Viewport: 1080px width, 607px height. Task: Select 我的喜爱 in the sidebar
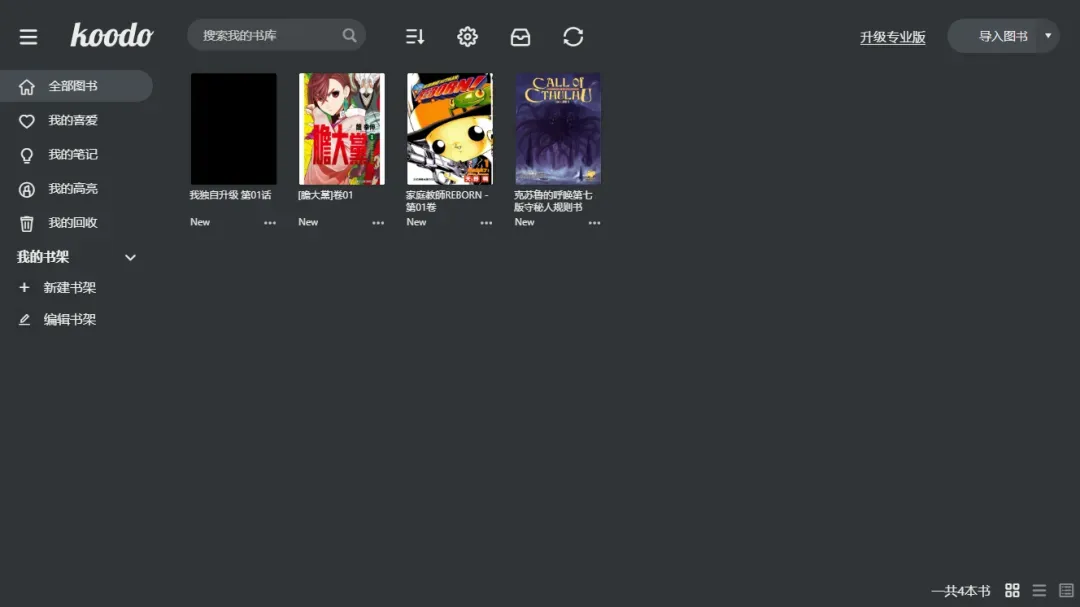[72, 121]
